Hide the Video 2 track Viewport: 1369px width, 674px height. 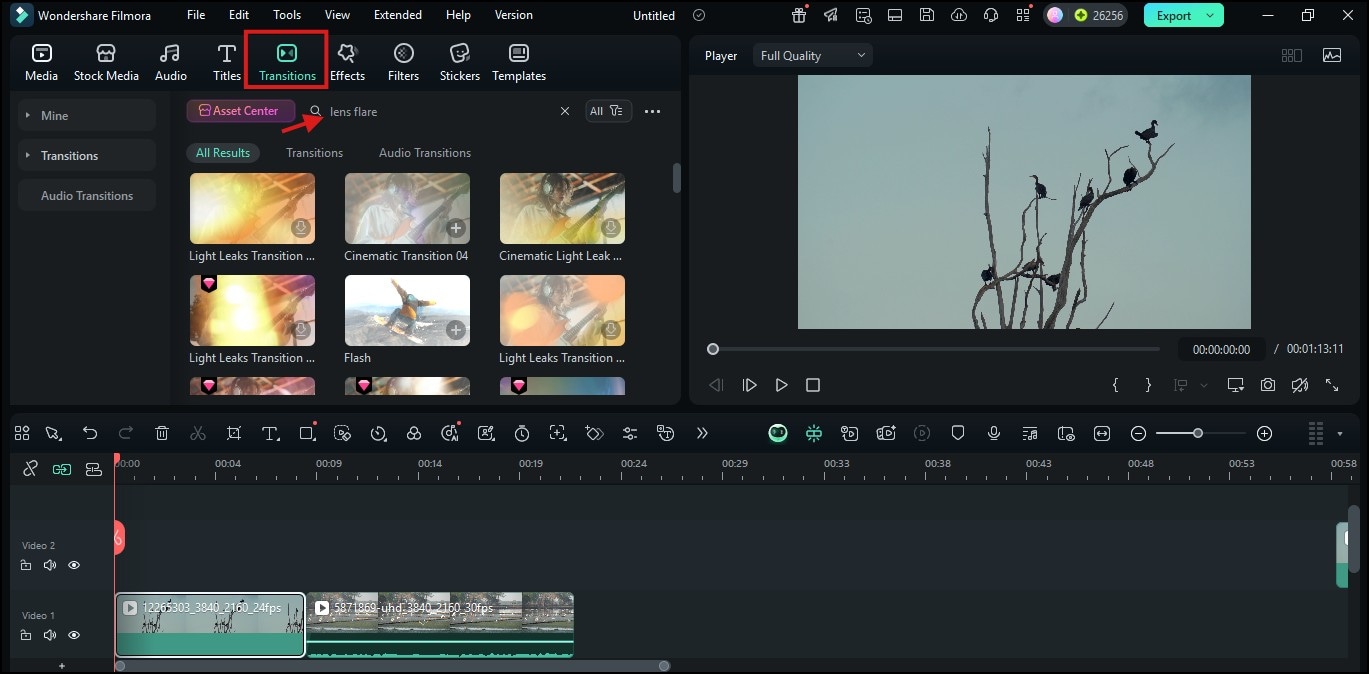[74, 565]
